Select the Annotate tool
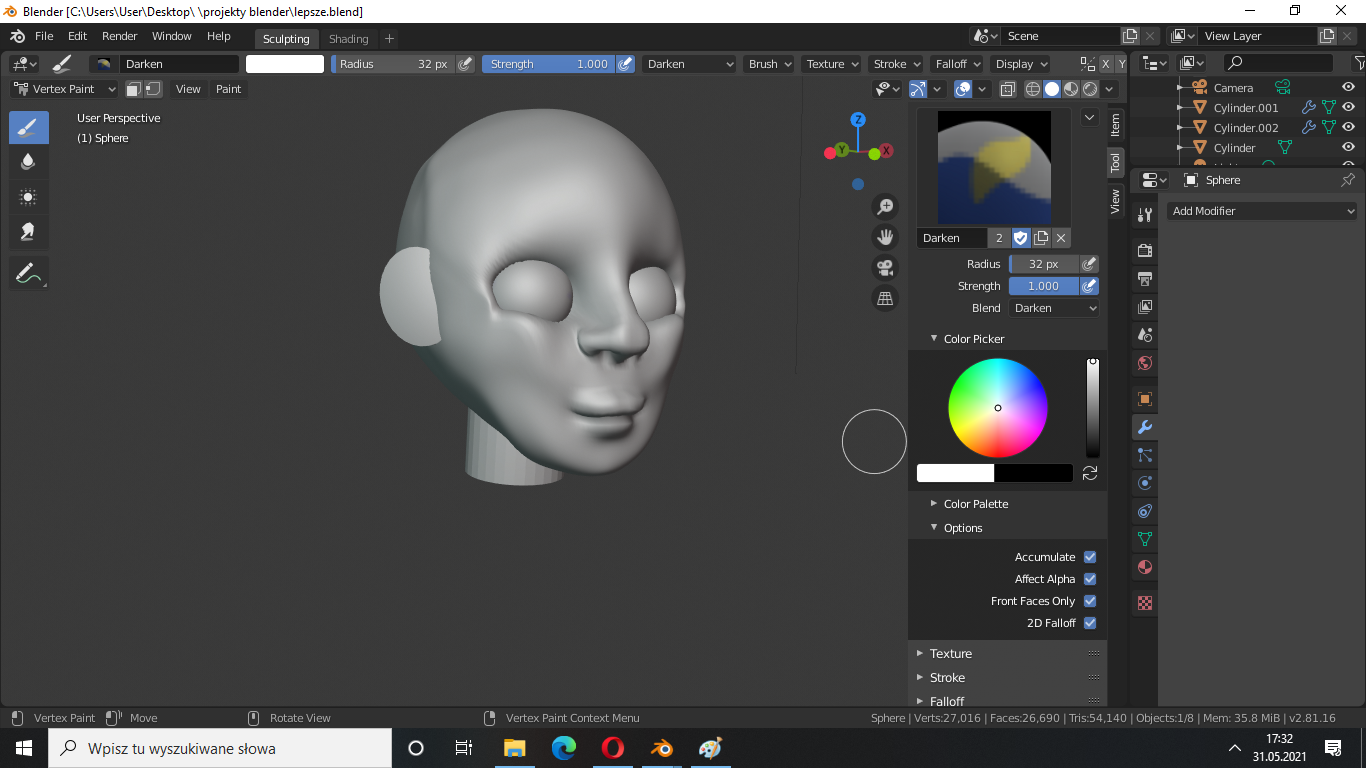Viewport: 1366px width, 768px height. [x=28, y=272]
